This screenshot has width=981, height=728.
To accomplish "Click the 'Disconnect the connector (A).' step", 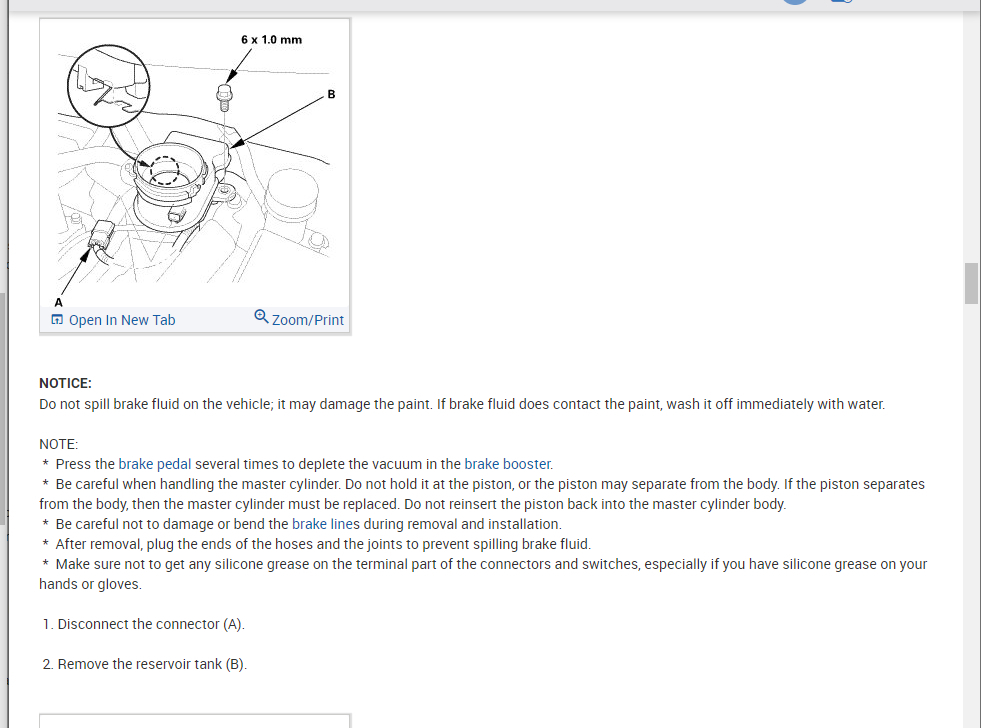I will click(151, 624).
